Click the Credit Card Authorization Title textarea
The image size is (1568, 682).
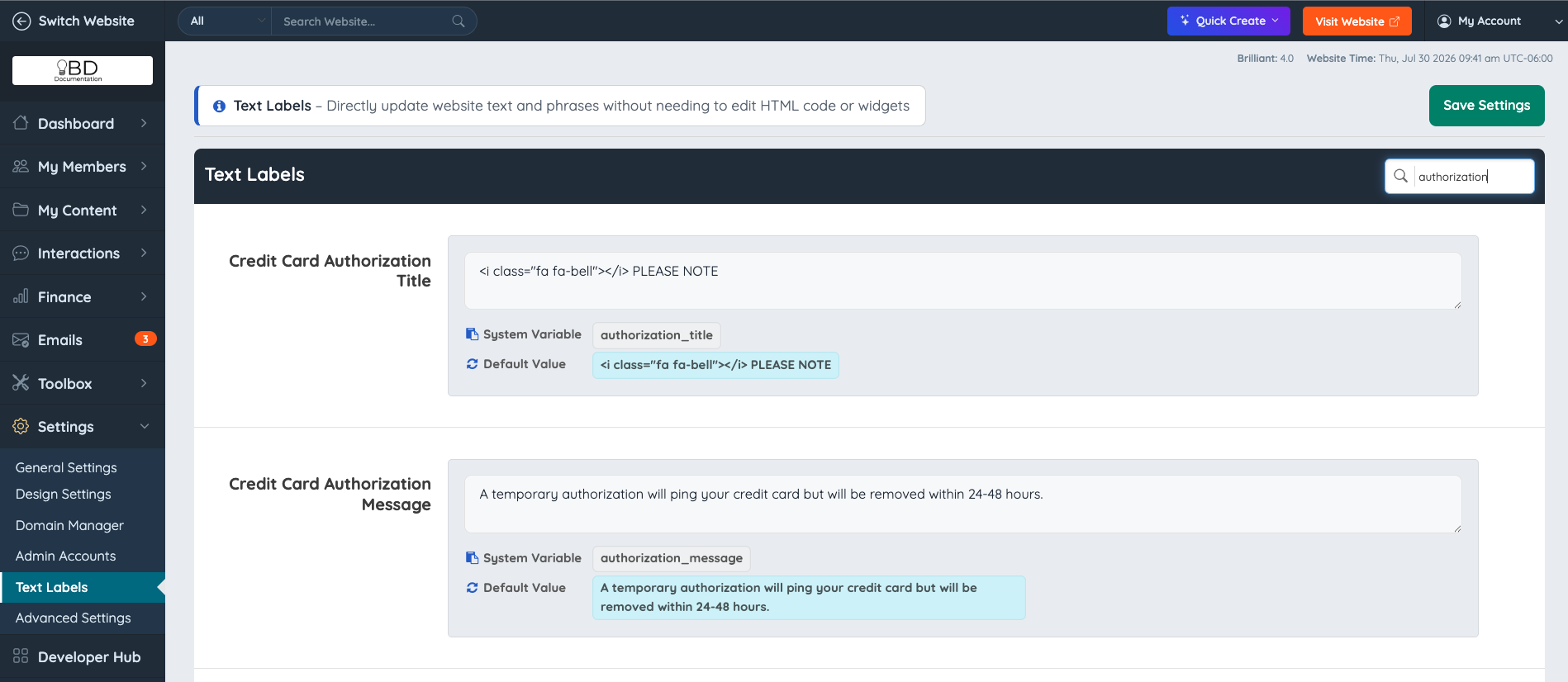[x=963, y=281]
